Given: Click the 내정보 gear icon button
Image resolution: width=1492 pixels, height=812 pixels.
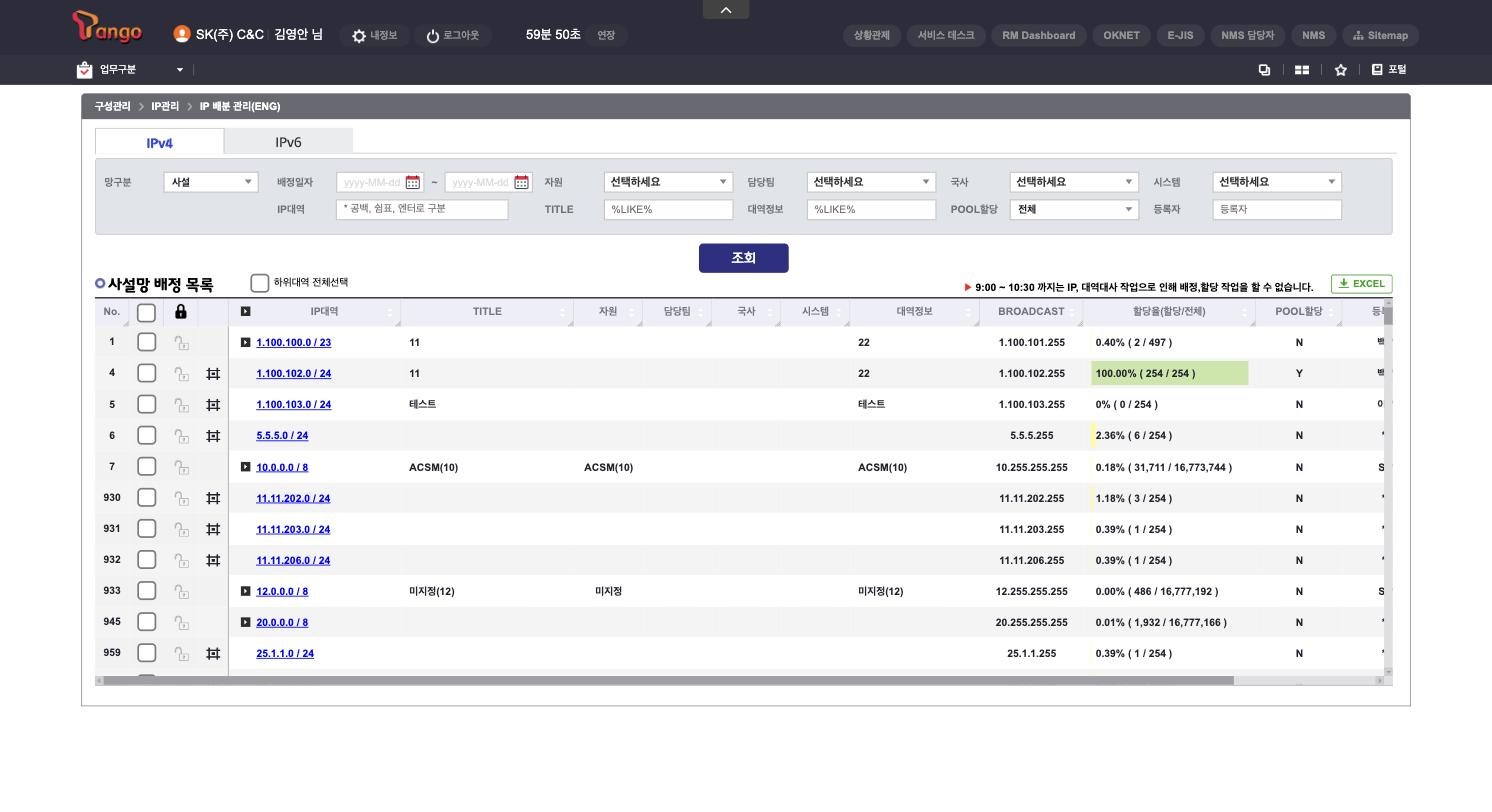Looking at the screenshot, I should click(374, 35).
